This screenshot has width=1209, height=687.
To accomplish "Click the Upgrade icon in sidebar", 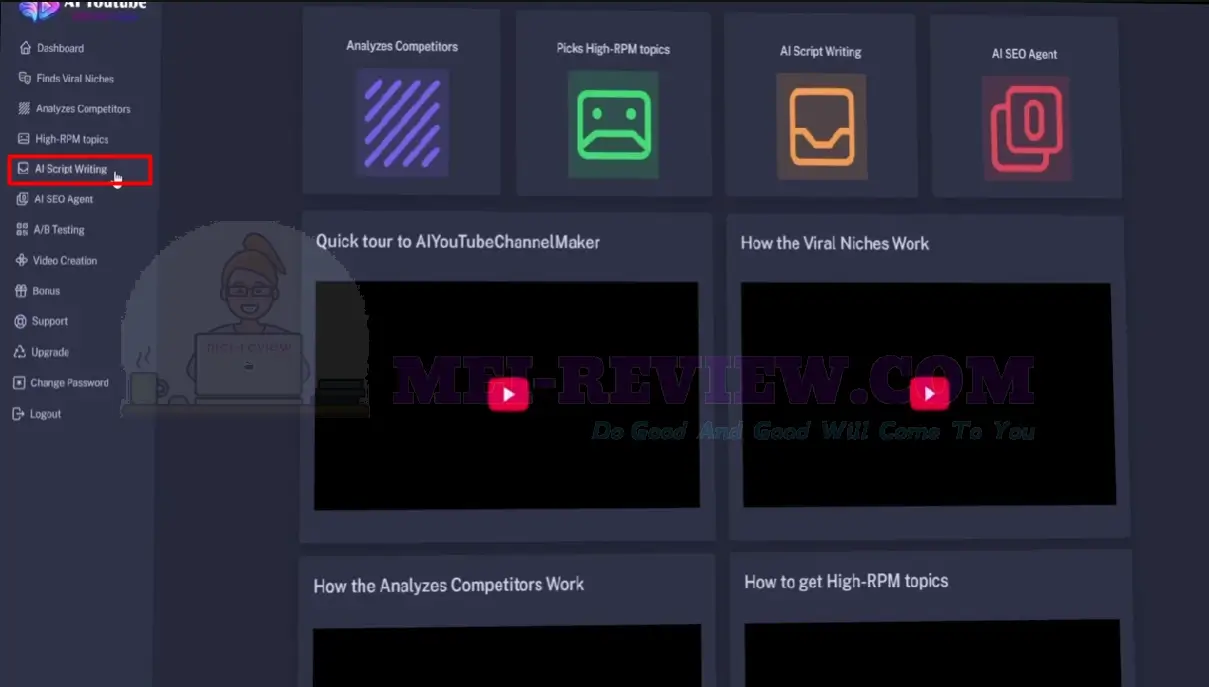I will [x=21, y=352].
